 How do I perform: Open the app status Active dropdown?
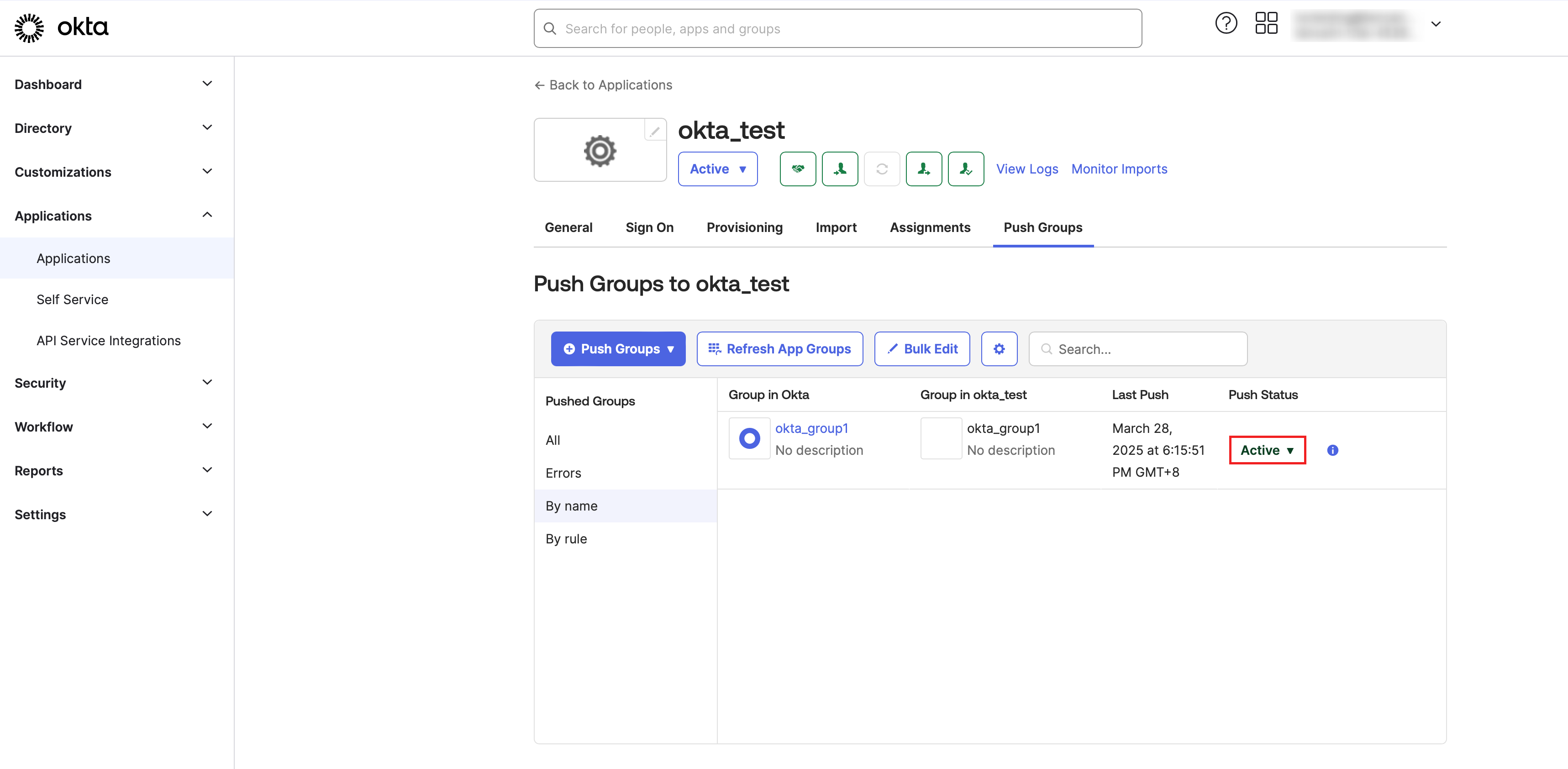(x=718, y=169)
